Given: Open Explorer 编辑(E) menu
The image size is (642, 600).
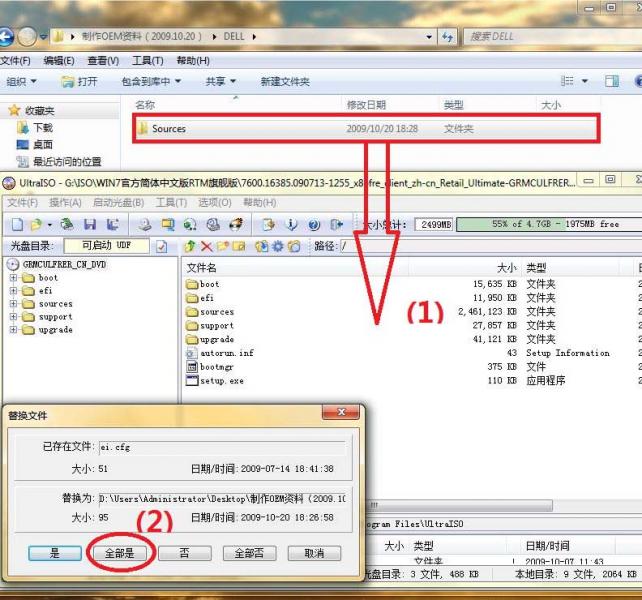Looking at the screenshot, I should tap(59, 61).
